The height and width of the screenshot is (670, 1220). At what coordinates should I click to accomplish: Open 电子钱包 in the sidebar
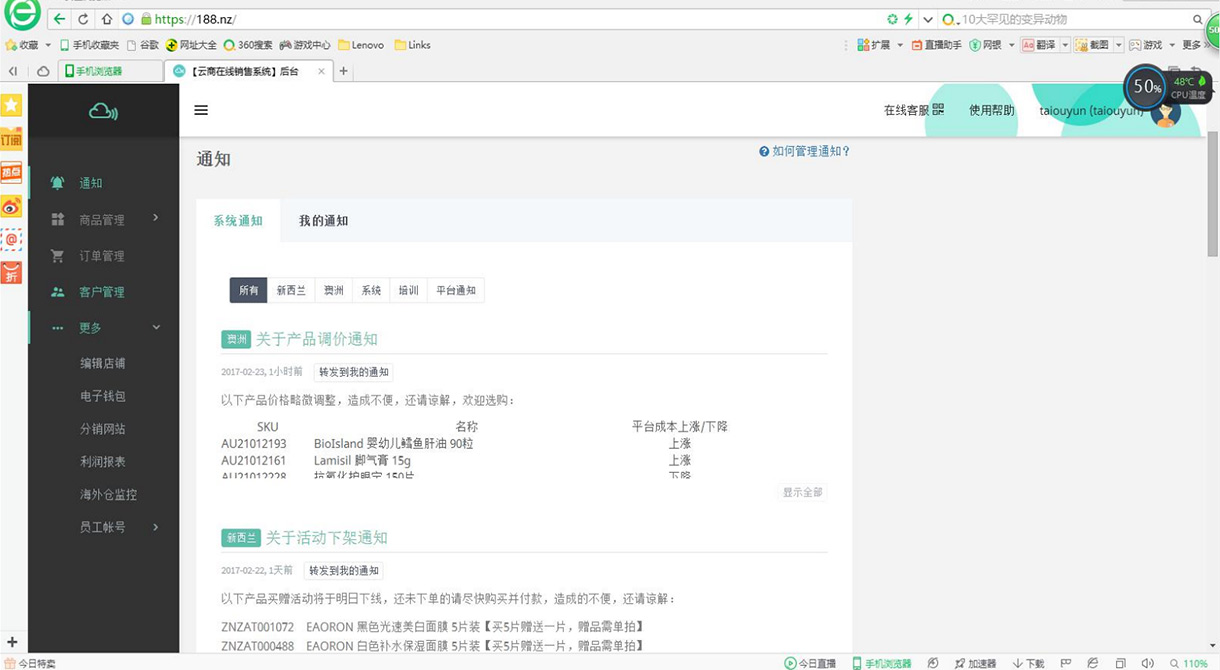pyautogui.click(x=103, y=396)
